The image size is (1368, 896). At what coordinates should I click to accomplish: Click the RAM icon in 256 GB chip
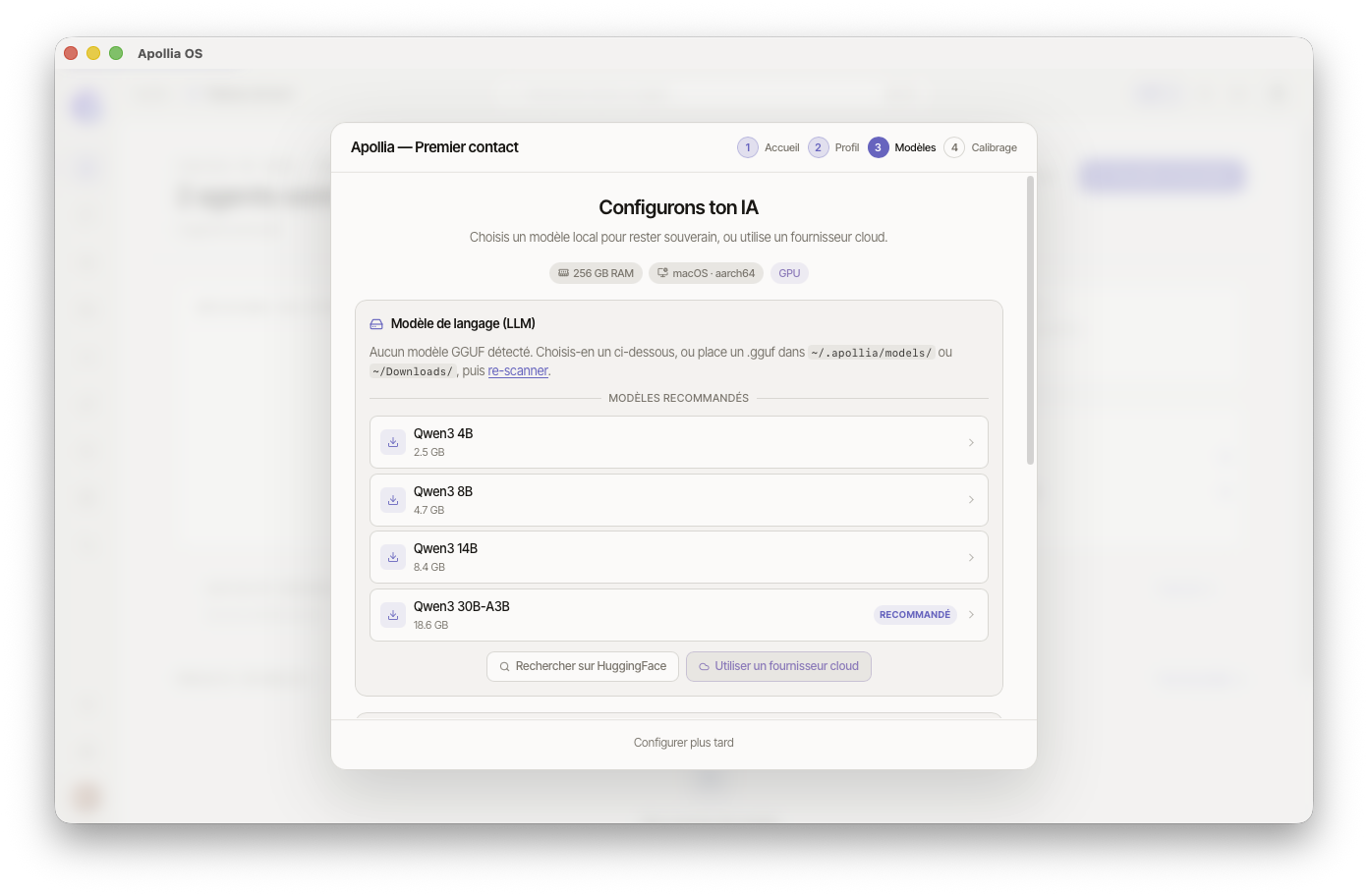[563, 273]
